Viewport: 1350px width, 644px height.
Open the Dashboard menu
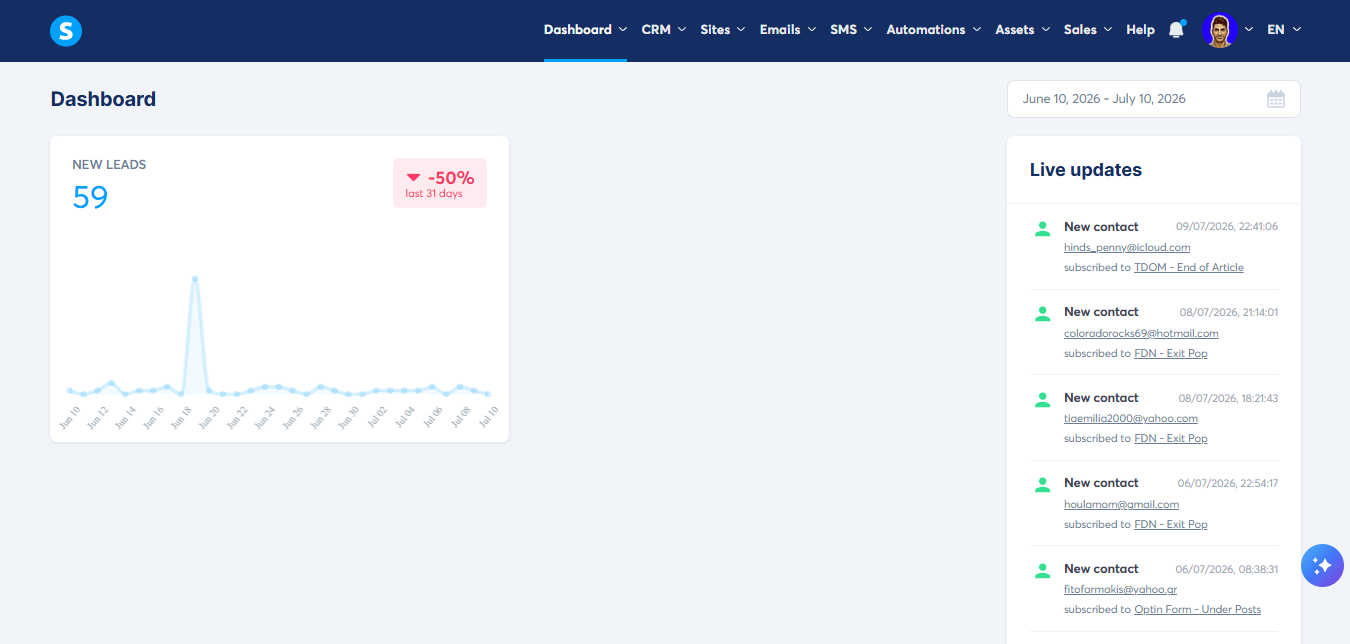(578, 30)
